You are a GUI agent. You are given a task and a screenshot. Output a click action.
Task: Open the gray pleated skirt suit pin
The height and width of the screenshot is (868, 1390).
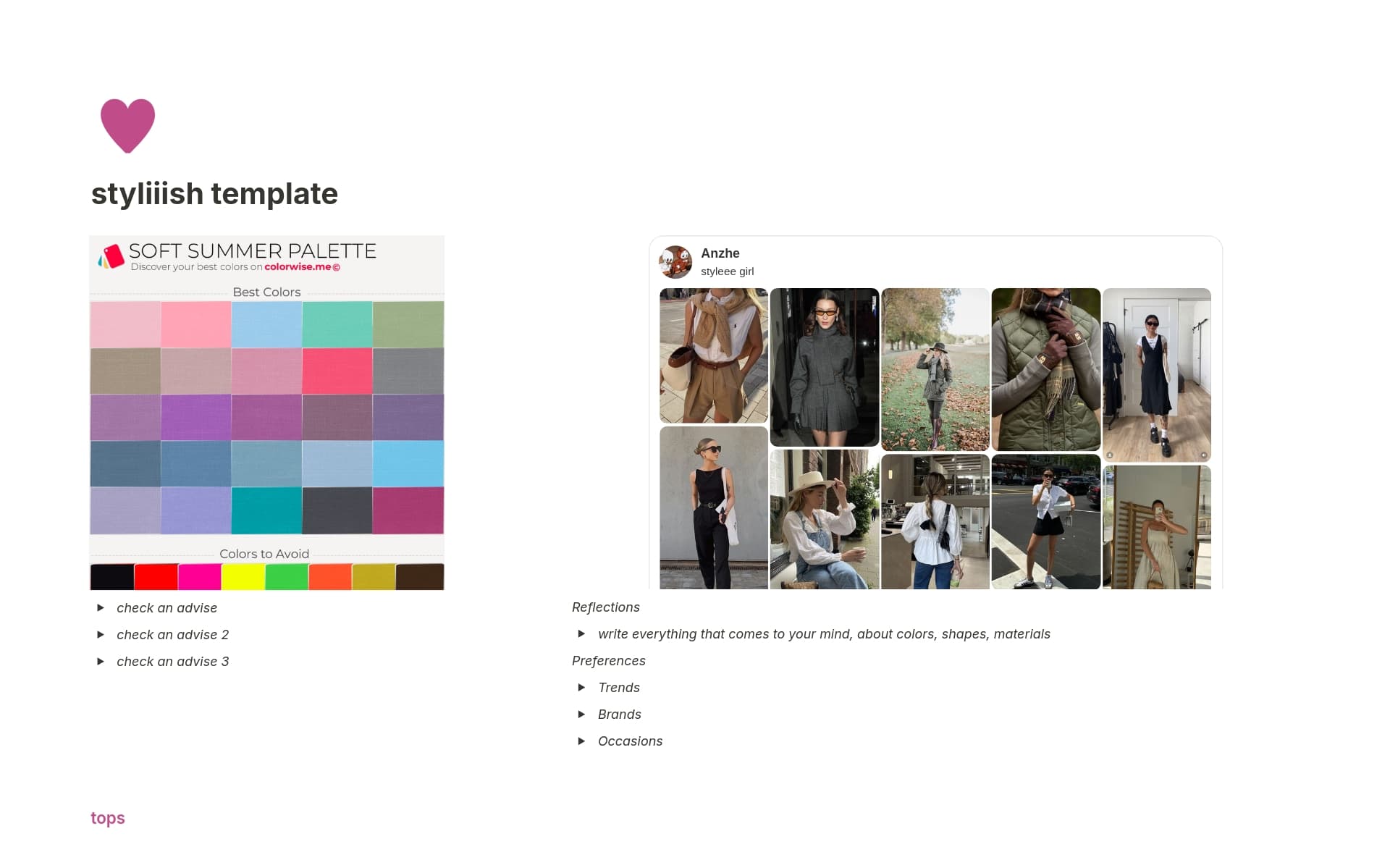pyautogui.click(x=824, y=367)
